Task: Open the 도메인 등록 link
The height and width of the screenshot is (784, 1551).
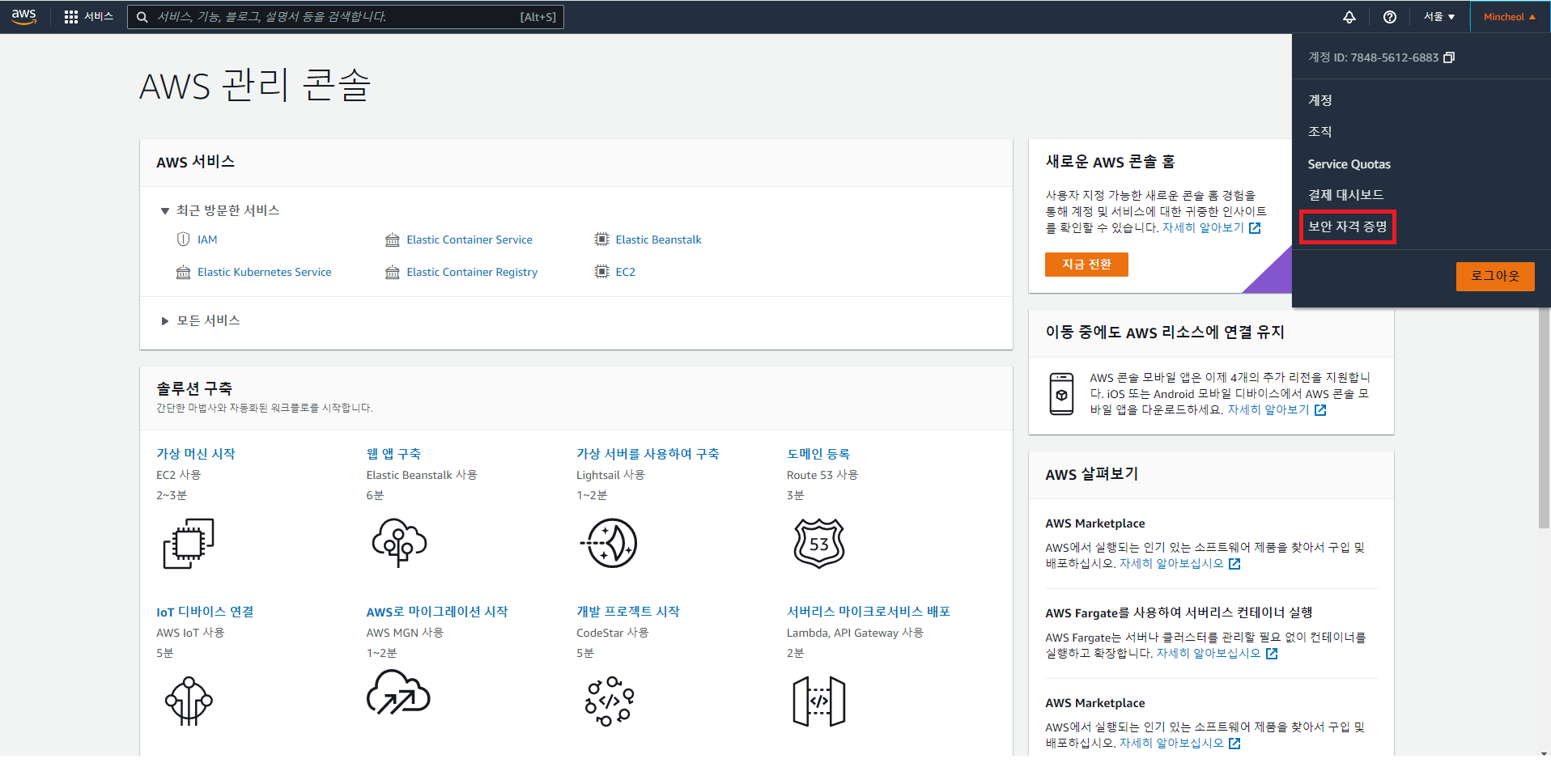Action: click(818, 454)
